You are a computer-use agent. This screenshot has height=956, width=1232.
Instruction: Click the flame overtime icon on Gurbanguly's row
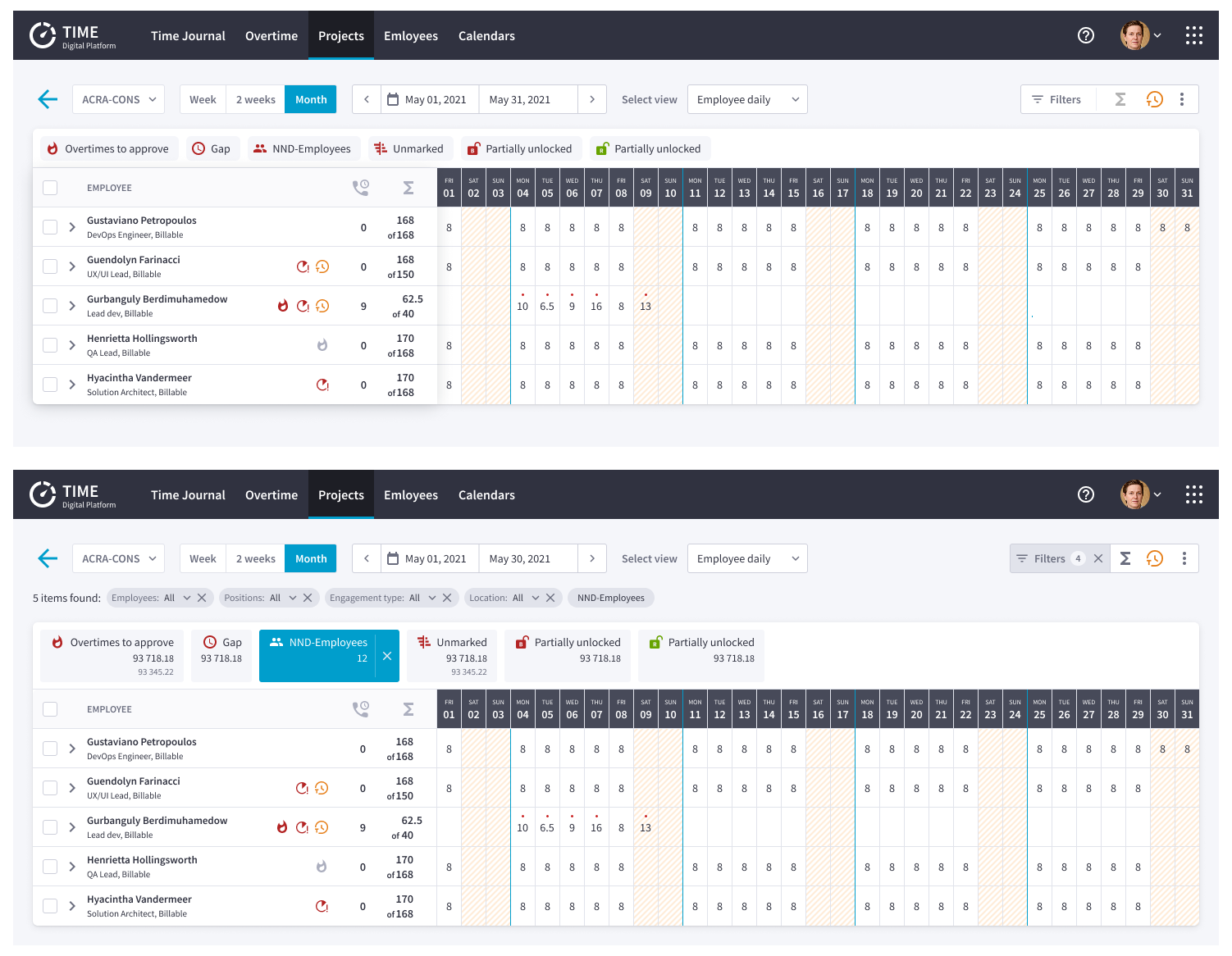283,305
